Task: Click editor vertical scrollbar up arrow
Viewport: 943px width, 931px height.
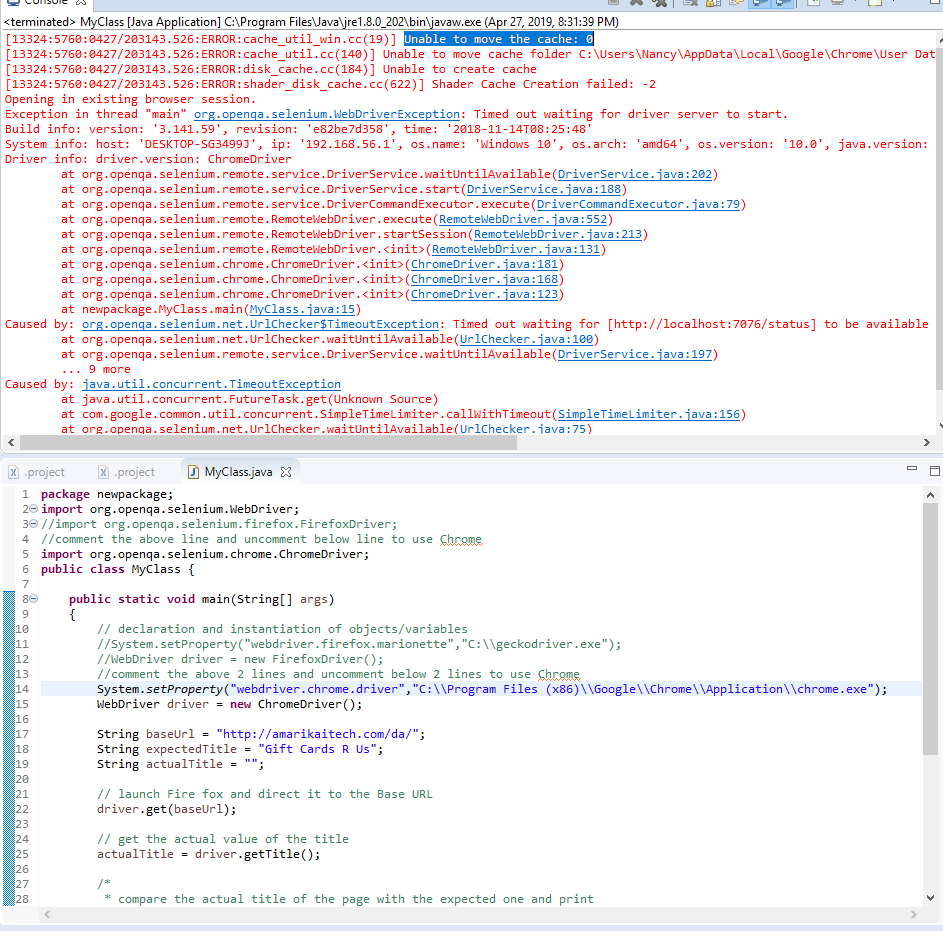Action: (x=930, y=495)
